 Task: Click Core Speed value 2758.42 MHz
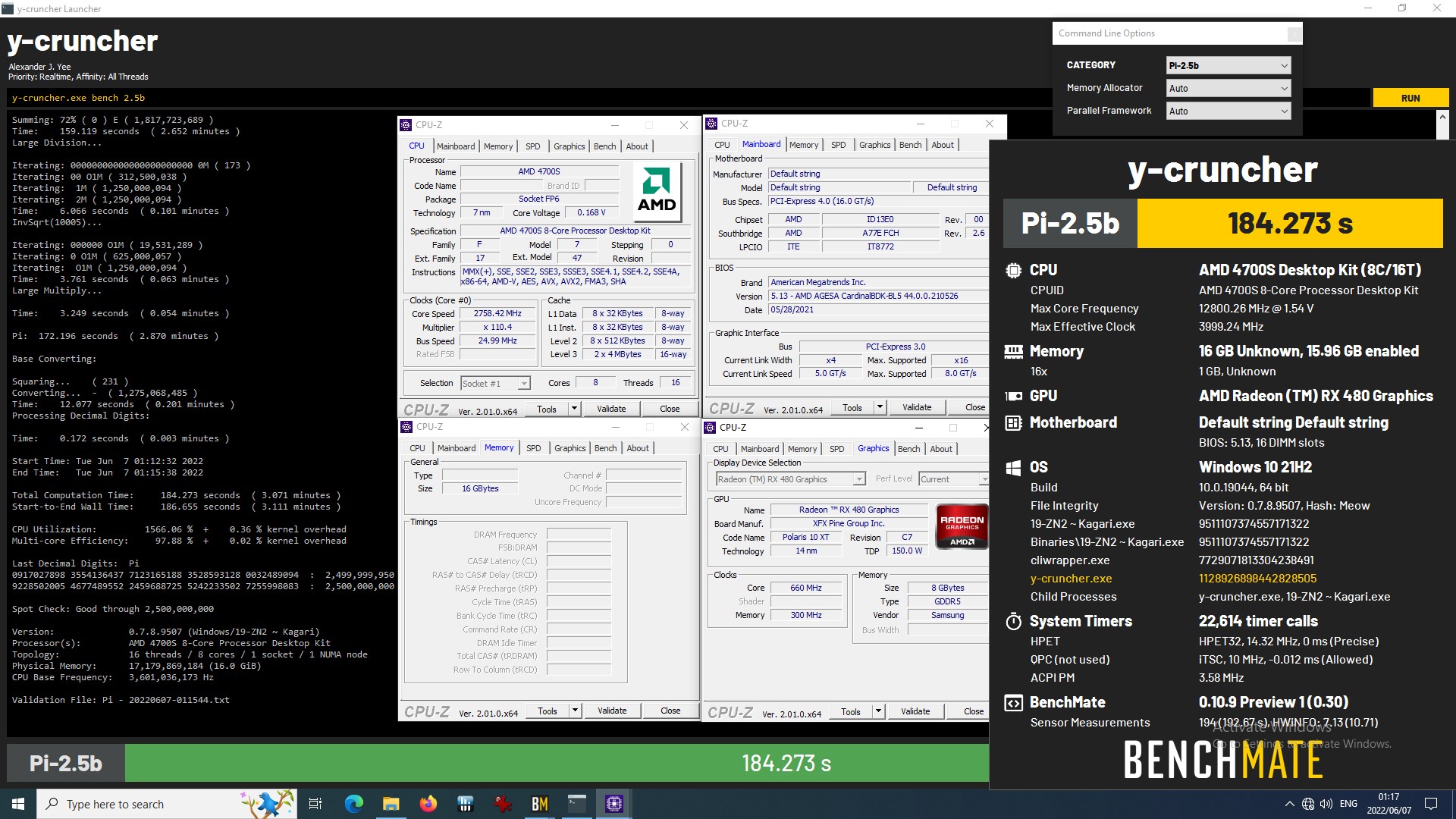coord(497,314)
